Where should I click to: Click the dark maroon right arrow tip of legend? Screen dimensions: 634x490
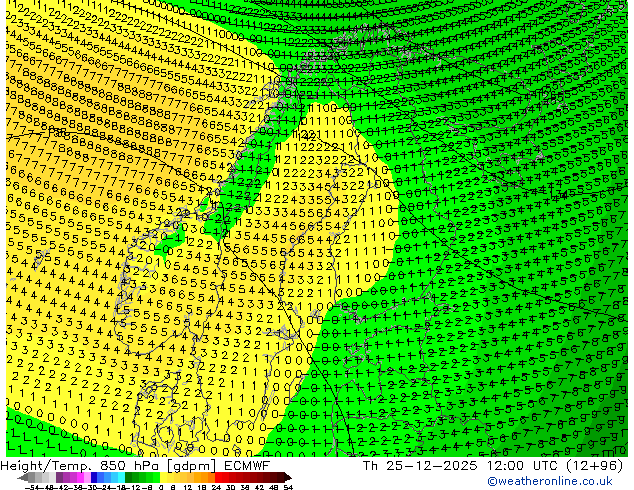pyautogui.click(x=287, y=478)
